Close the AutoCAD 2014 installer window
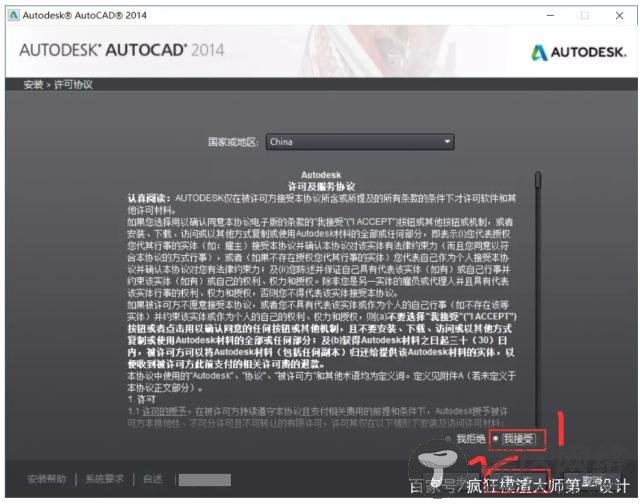This screenshot has height=504, width=640. (x=619, y=16)
